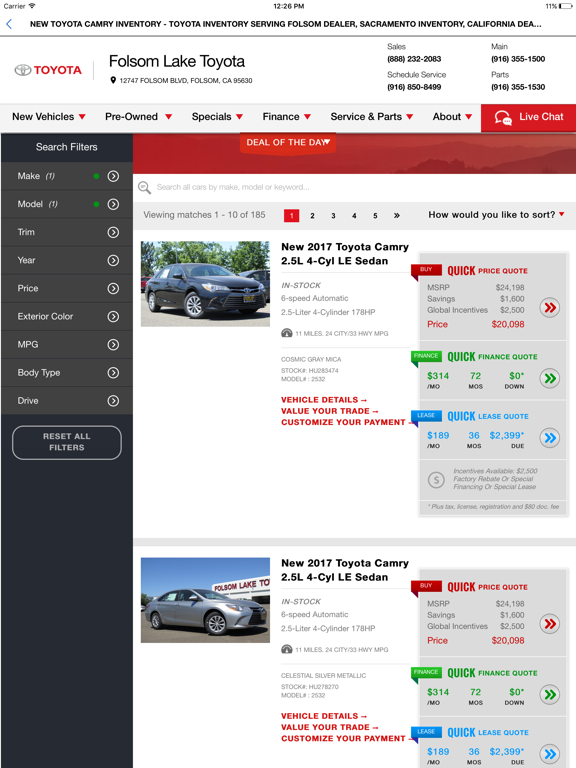Open Customize Your Payment for Celestial Silver Camry
This screenshot has height=768, width=576.
(x=347, y=739)
